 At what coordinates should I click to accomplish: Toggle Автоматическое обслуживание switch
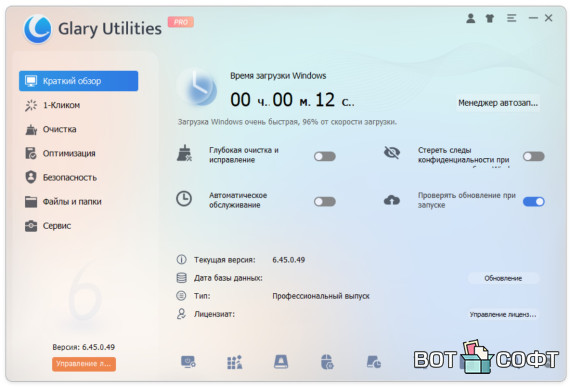(325, 202)
